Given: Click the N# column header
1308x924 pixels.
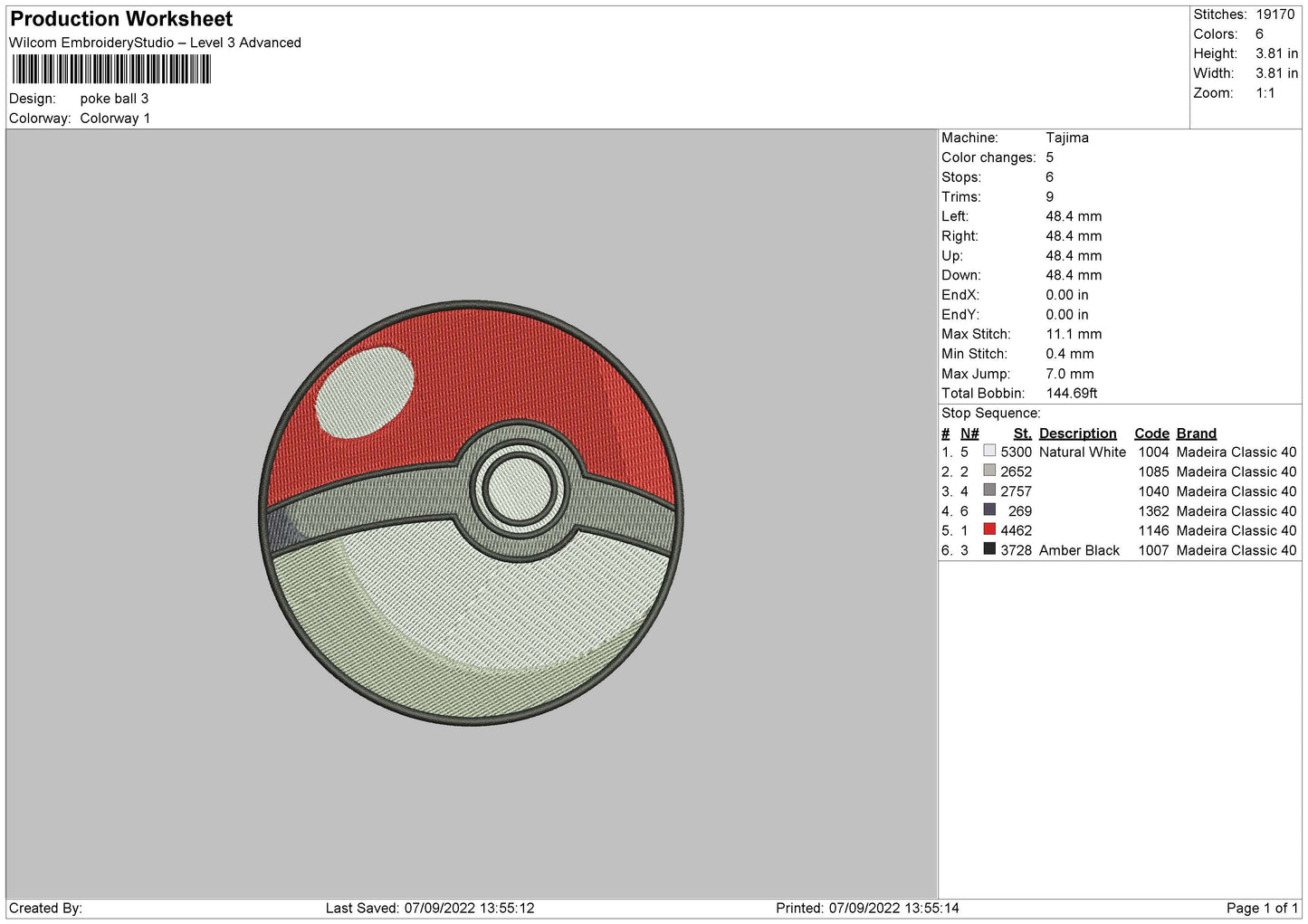Looking at the screenshot, I should point(969,433).
